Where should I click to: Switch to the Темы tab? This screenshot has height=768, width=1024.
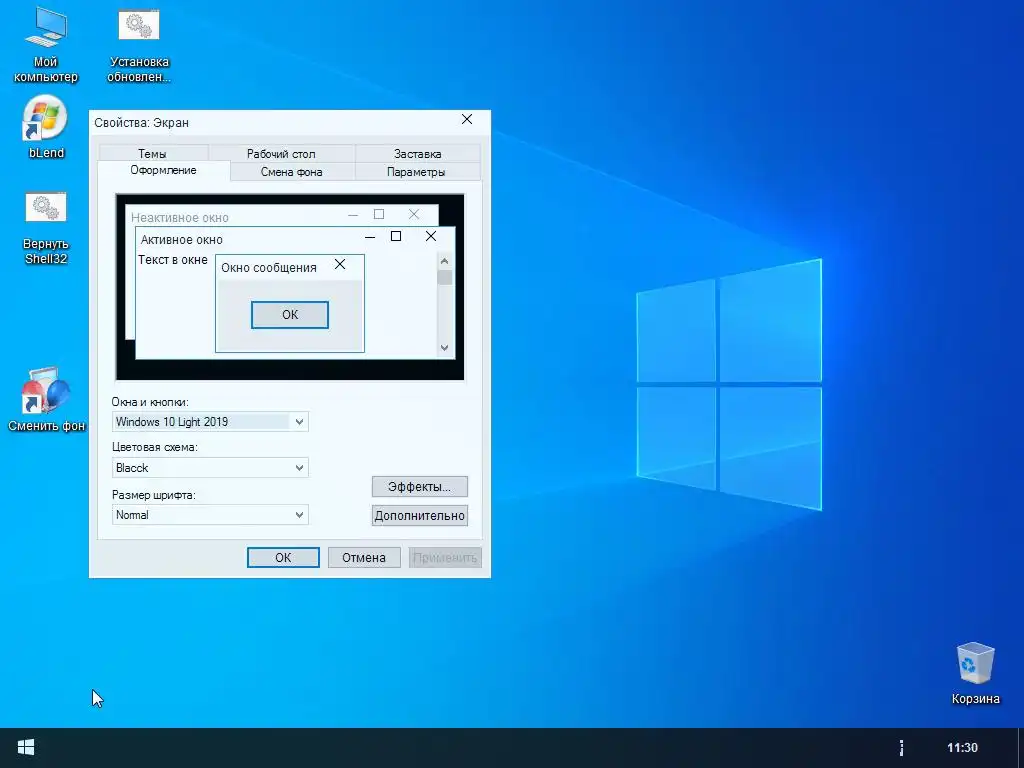pos(152,153)
